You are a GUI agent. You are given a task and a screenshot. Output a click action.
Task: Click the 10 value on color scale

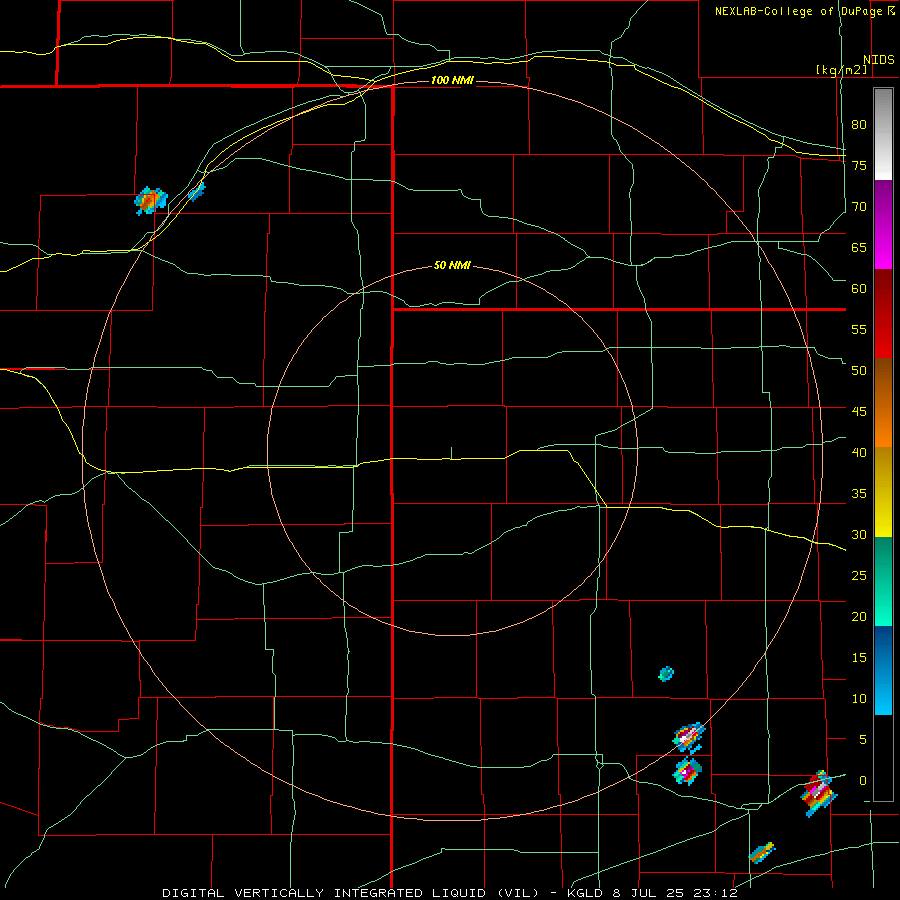click(859, 699)
